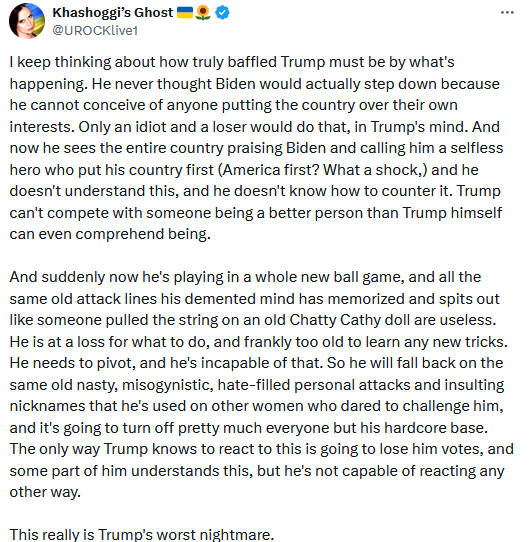This screenshot has height=542, width=529.
Task: Click the Ukraine flag emoji in name
Action: (x=185, y=13)
